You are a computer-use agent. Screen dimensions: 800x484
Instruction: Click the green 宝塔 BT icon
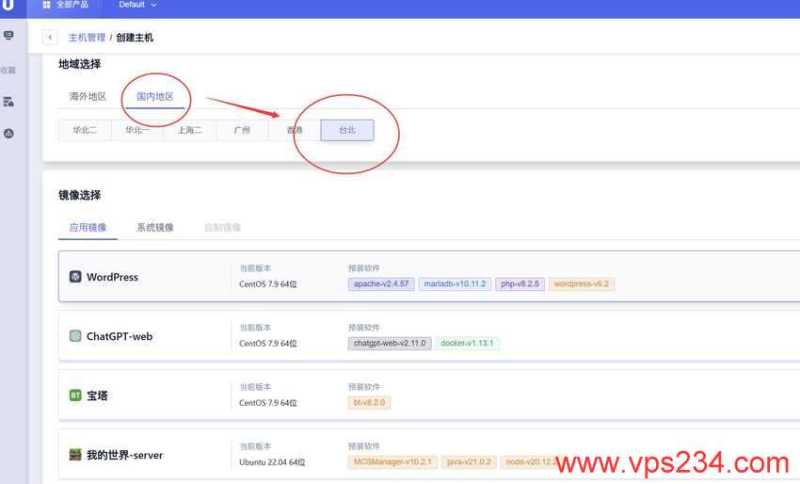click(x=75, y=396)
